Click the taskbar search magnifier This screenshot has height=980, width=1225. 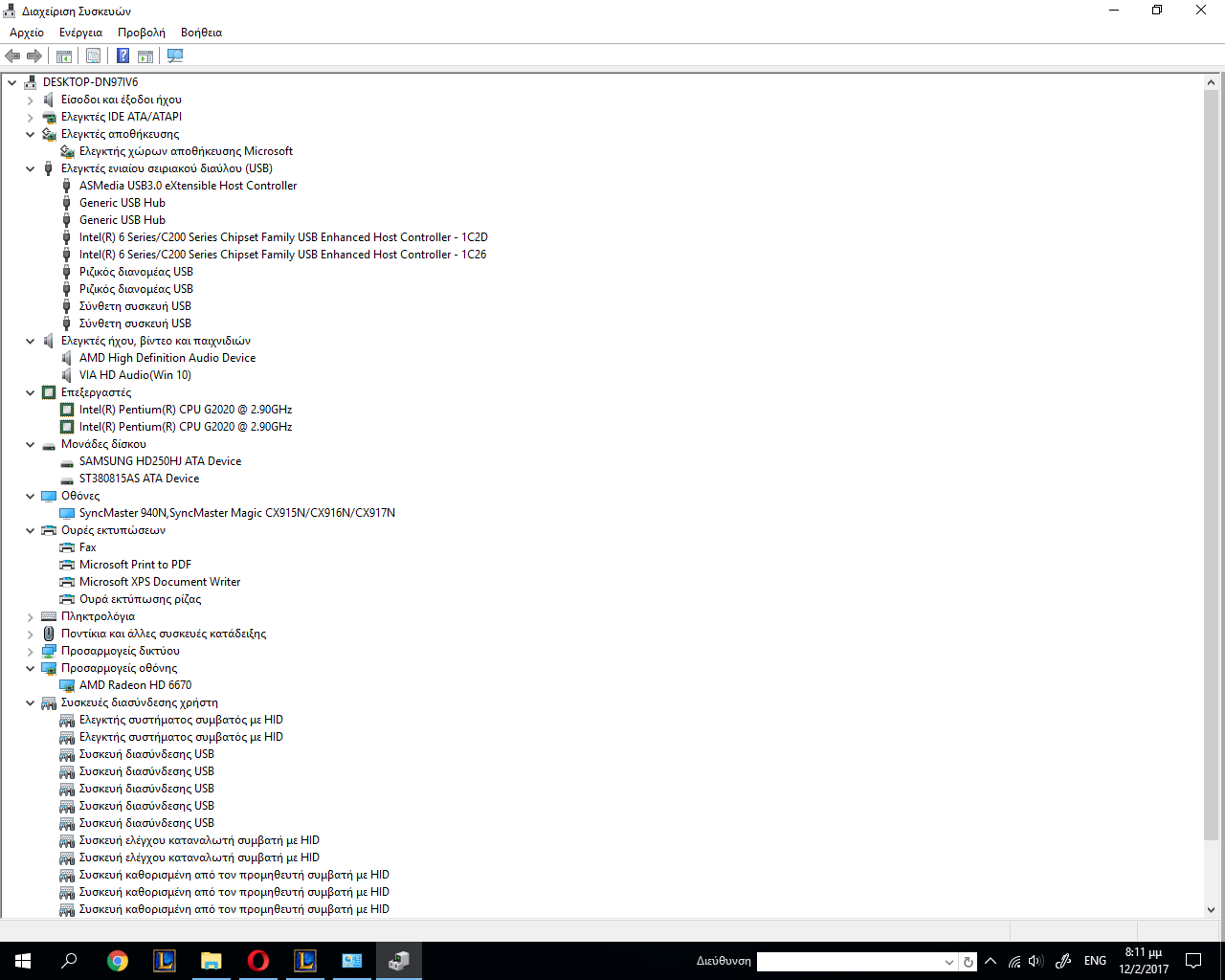pos(69,961)
